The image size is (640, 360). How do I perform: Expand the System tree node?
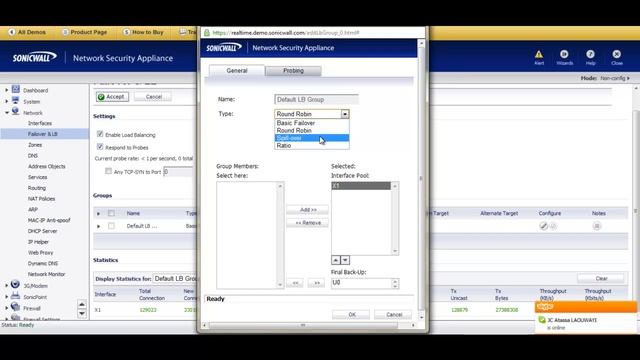pos(7,102)
